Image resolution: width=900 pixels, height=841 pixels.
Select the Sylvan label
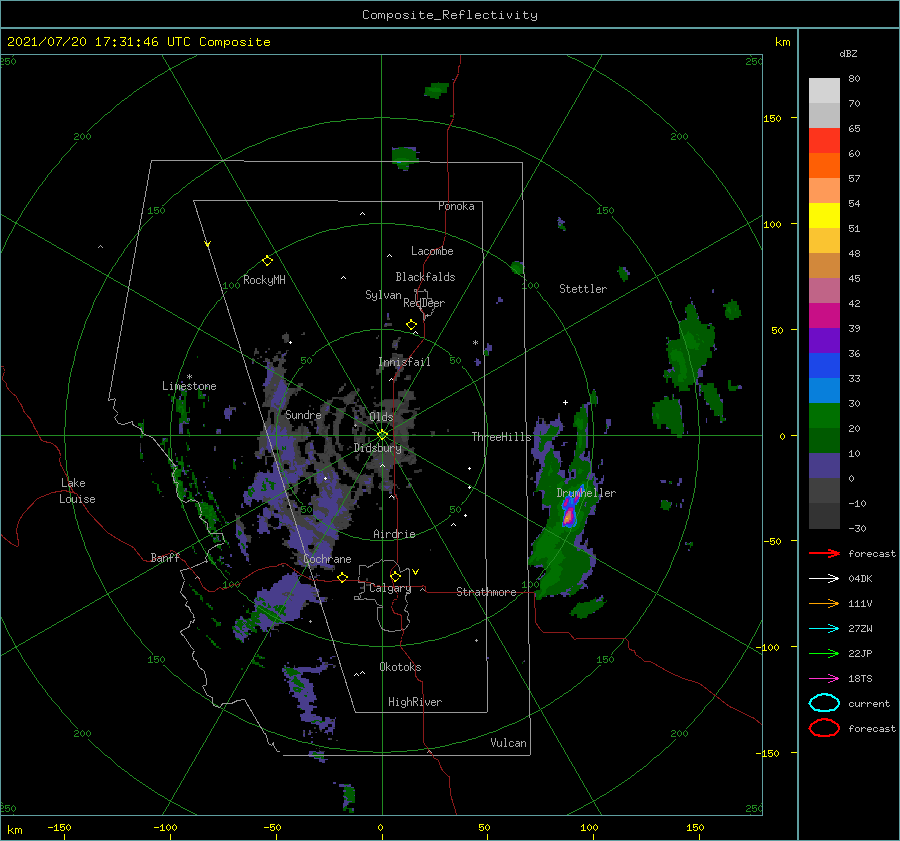click(383, 295)
